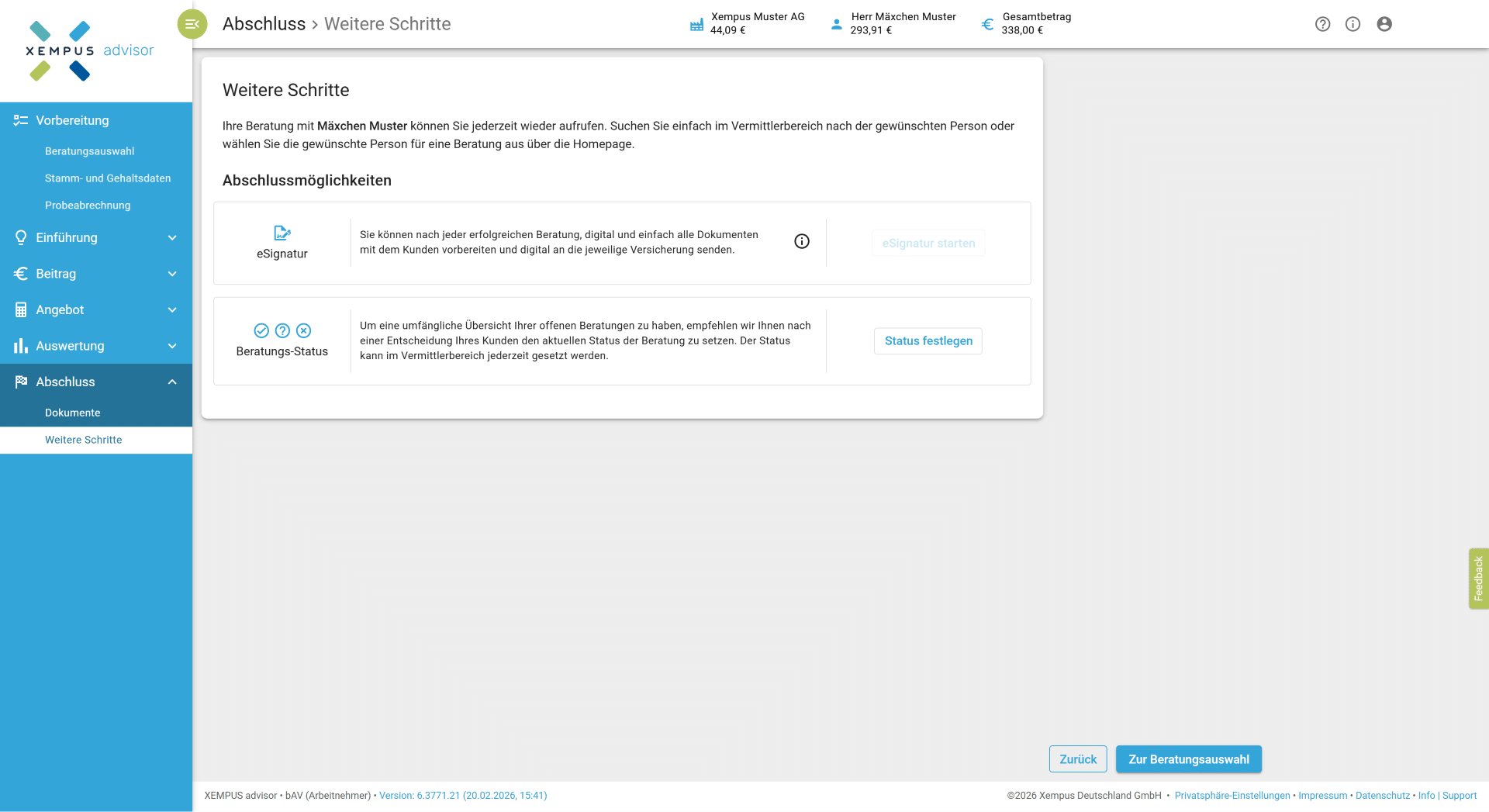Image resolution: width=1489 pixels, height=812 pixels.
Task: Click the Zur Beratungsauswahl button
Action: [1188, 759]
